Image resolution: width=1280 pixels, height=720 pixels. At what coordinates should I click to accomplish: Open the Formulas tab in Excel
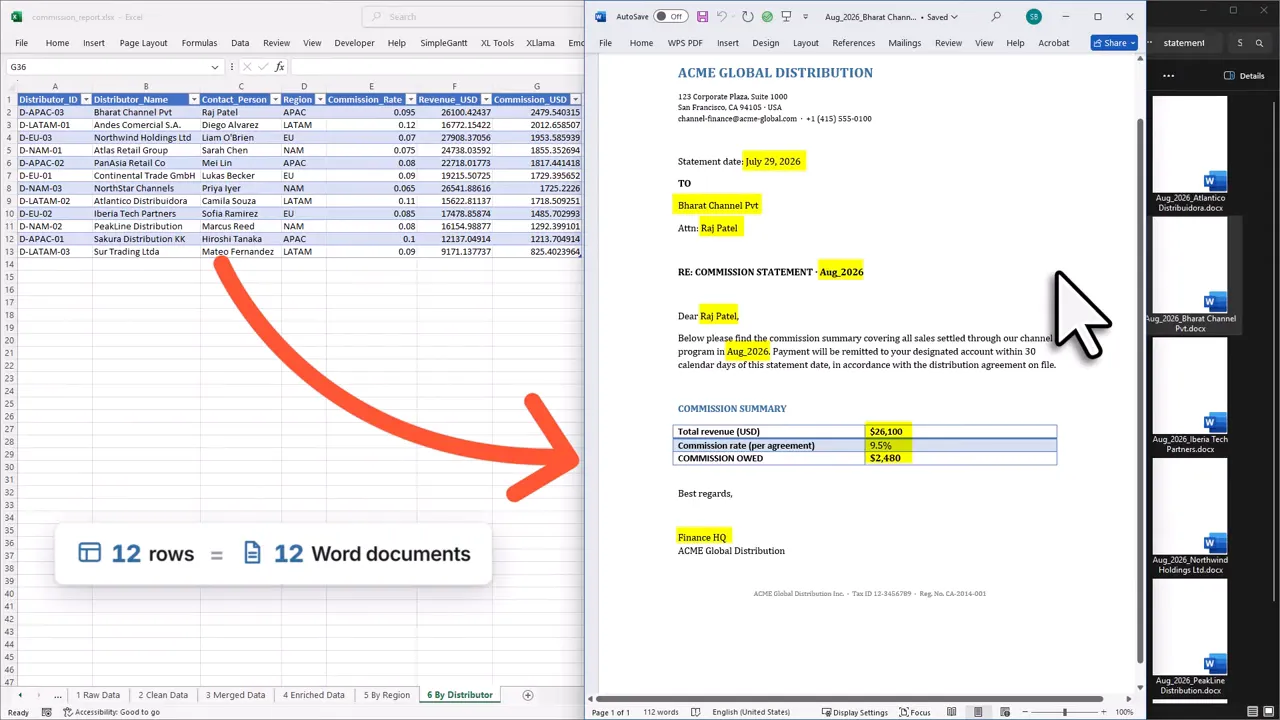pyautogui.click(x=199, y=43)
